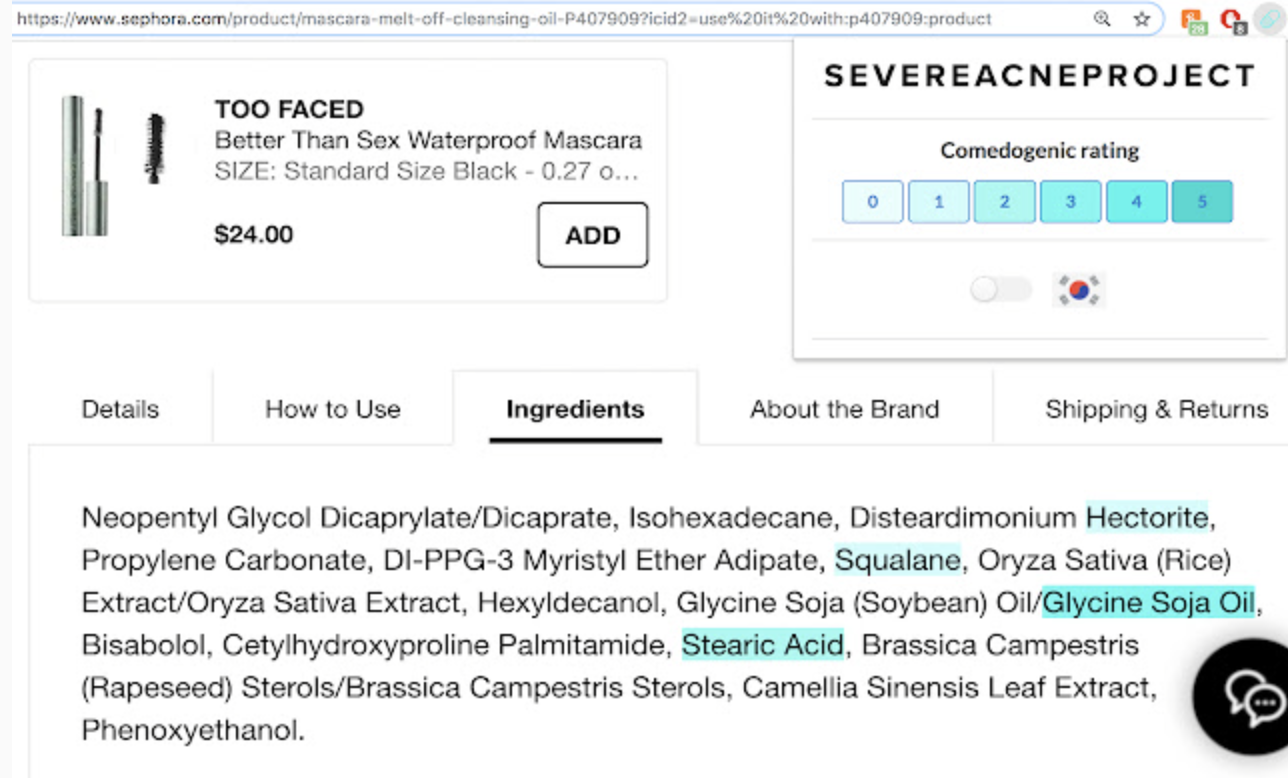Click the mascara product thumbnail
1288x778 pixels.
click(x=114, y=165)
